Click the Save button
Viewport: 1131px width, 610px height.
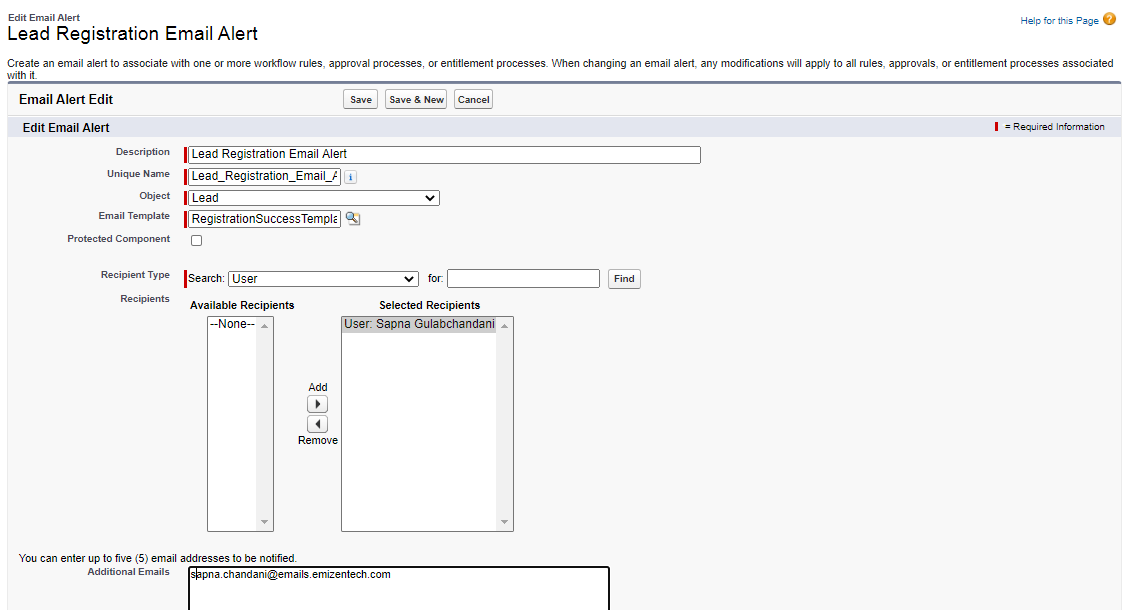tap(360, 99)
